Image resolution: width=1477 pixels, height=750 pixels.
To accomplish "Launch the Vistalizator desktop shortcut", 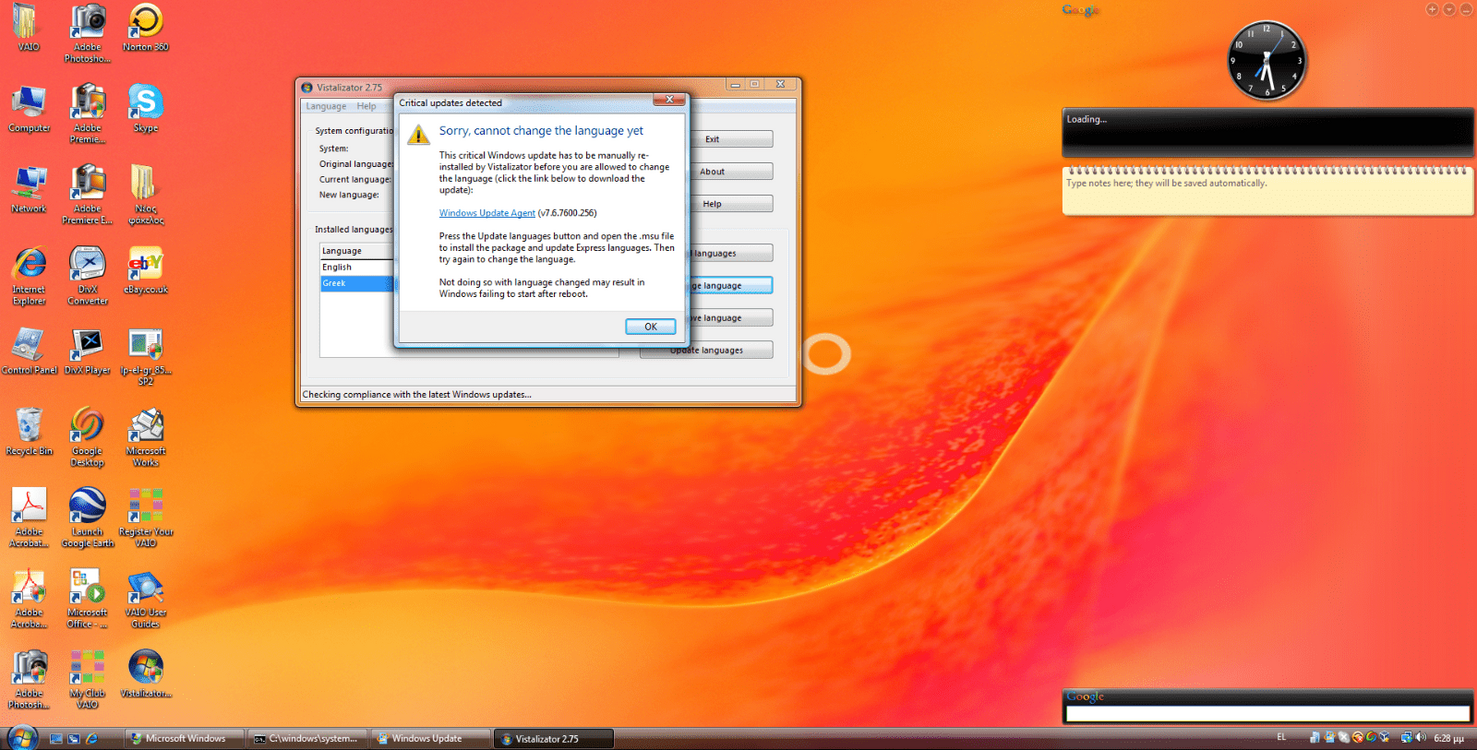I will [x=145, y=676].
